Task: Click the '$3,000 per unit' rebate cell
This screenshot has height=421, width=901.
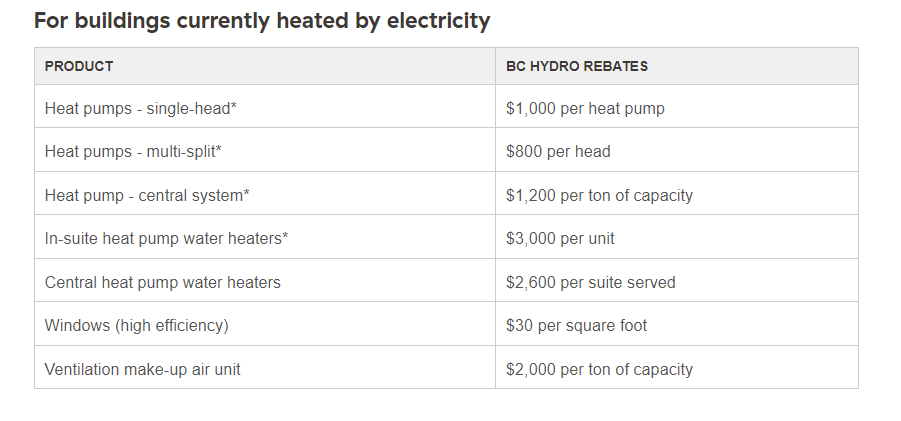Action: click(560, 238)
